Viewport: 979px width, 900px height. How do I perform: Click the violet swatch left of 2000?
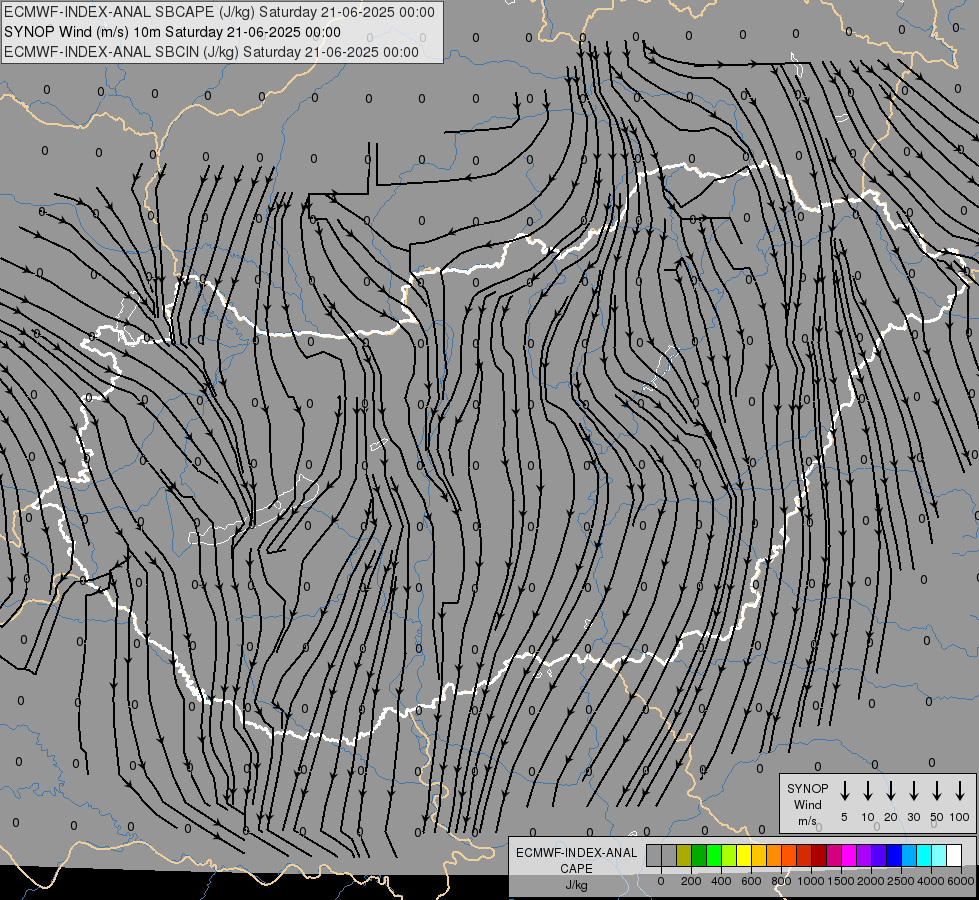pos(863,855)
